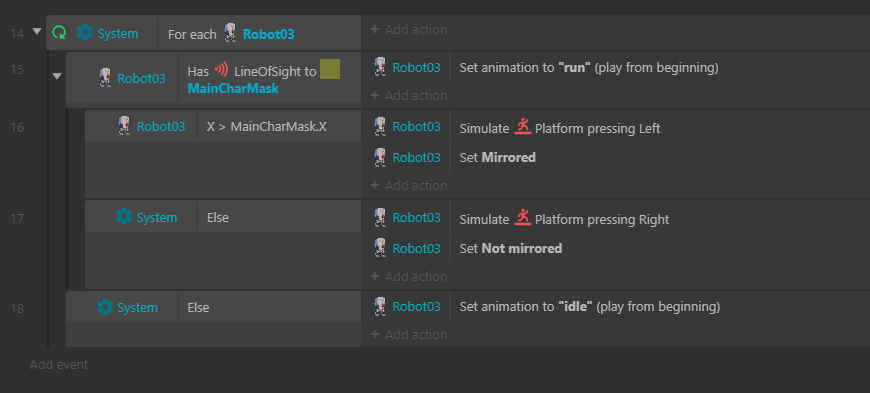Image resolution: width=870 pixels, height=393 pixels.
Task: Select the Set animation to "run" action
Action: (x=589, y=68)
